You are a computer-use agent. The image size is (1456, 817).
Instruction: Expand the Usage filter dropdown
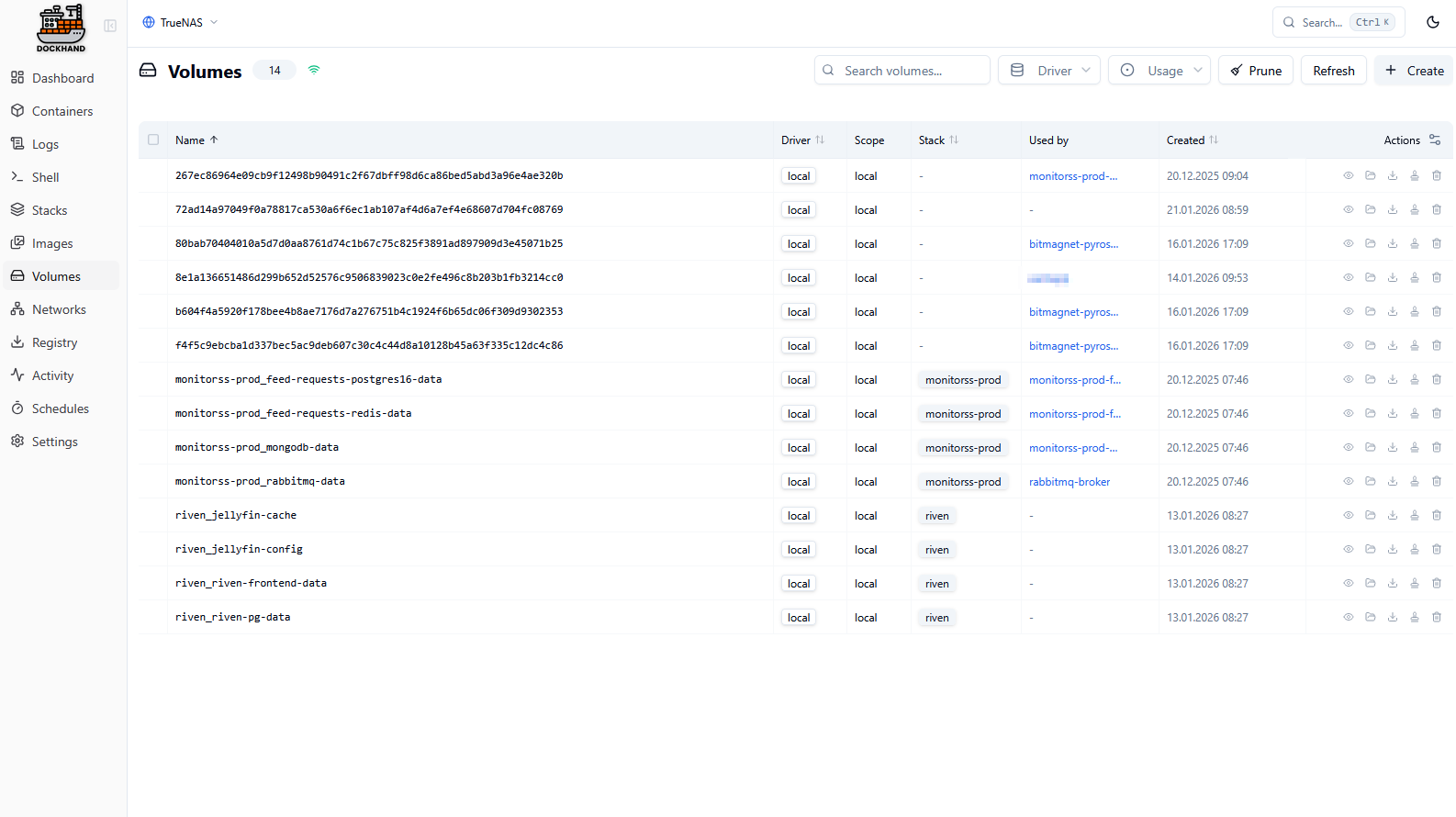tap(1159, 71)
